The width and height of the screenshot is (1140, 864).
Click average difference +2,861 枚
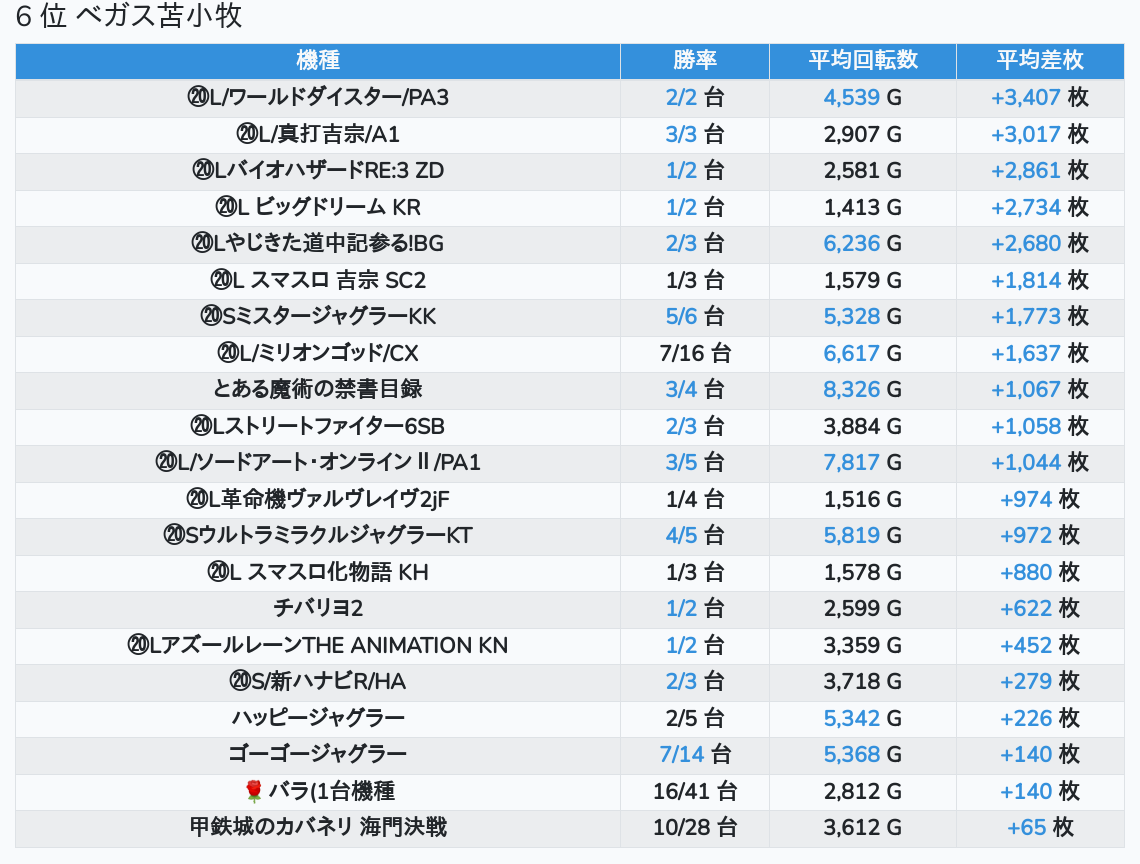[x=1040, y=170]
